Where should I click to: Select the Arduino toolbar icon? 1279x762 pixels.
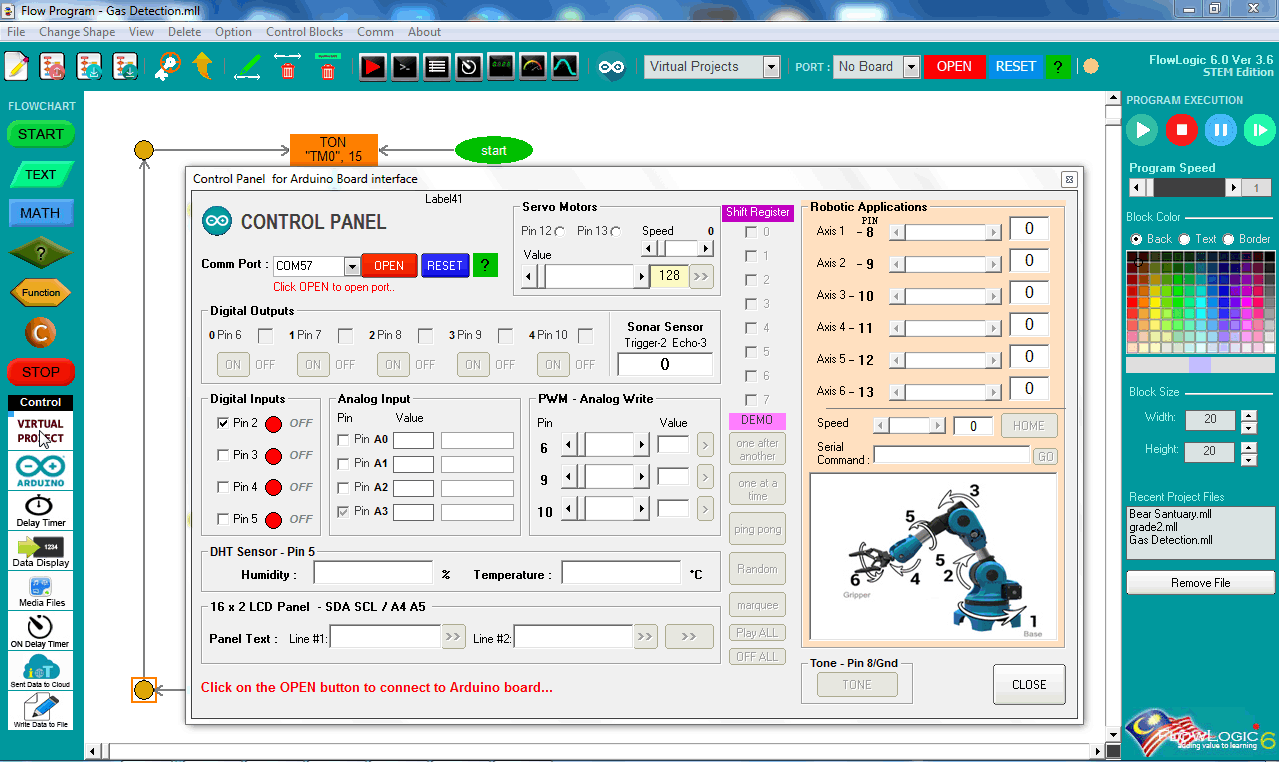(609, 66)
